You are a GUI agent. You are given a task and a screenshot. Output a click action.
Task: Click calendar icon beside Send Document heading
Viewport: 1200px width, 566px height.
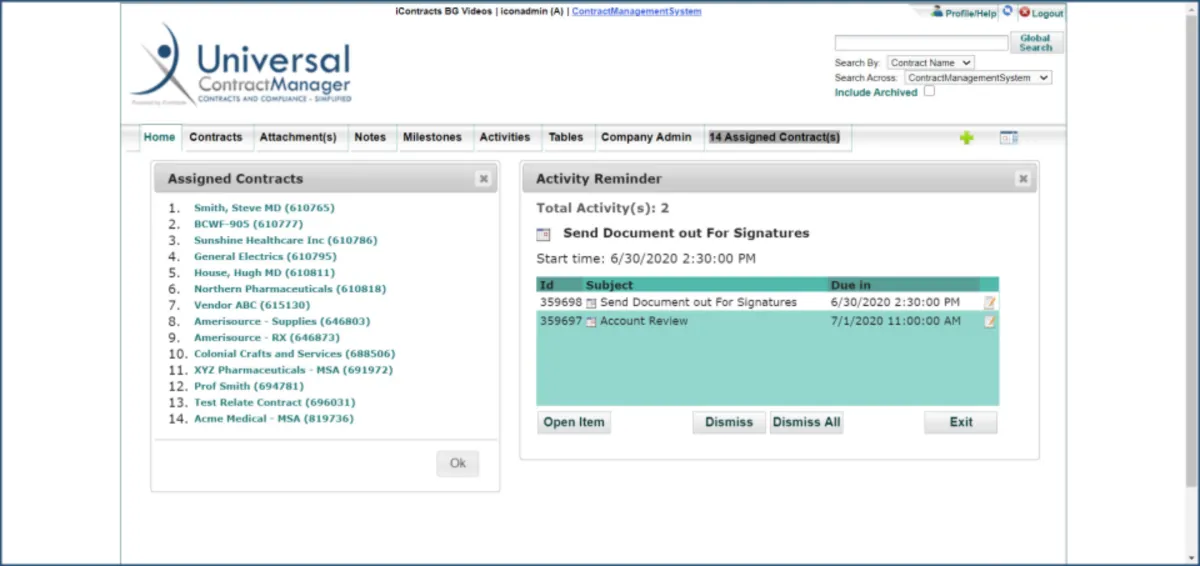pyautogui.click(x=543, y=234)
